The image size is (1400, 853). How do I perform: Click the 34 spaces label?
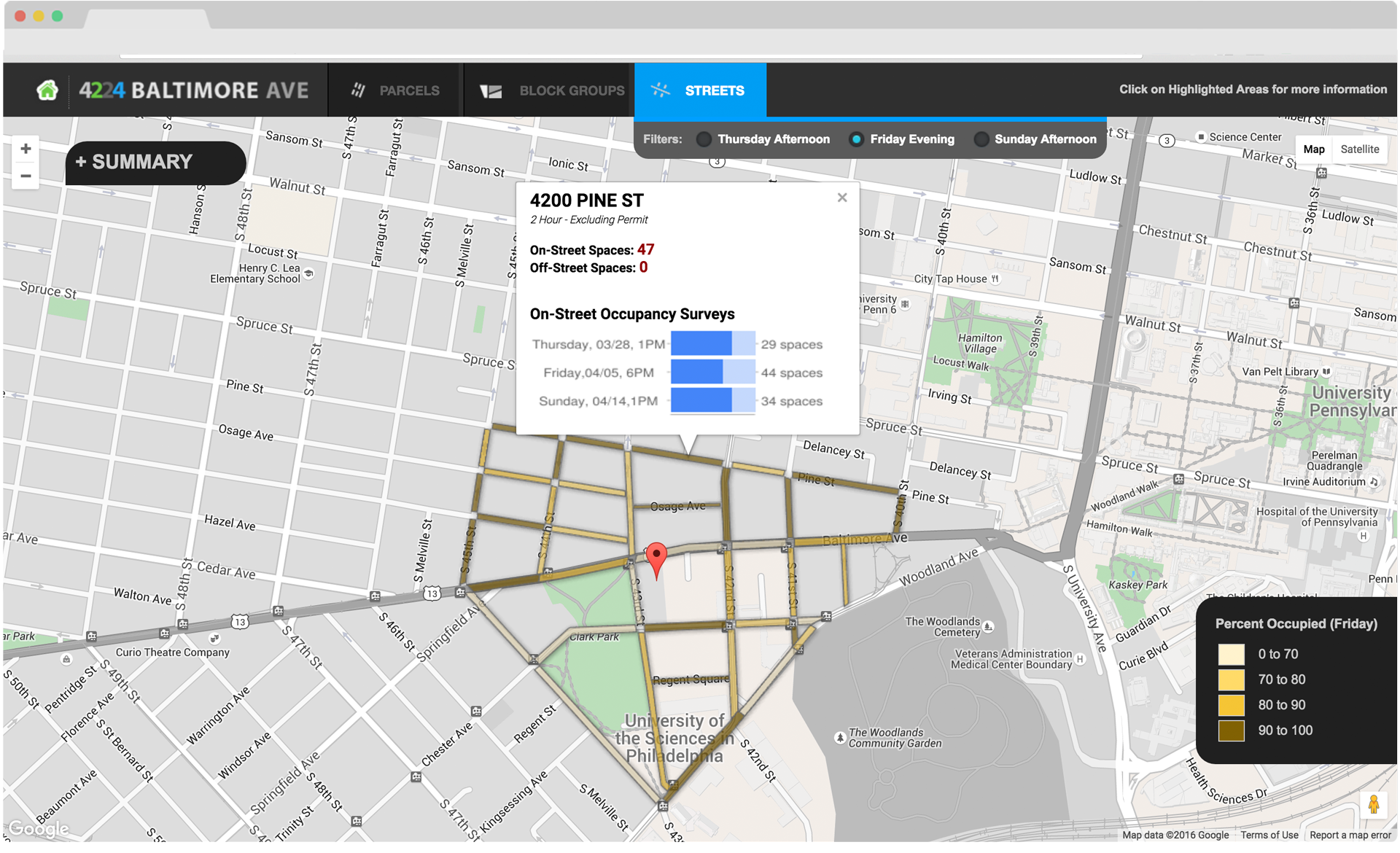pyautogui.click(x=792, y=401)
